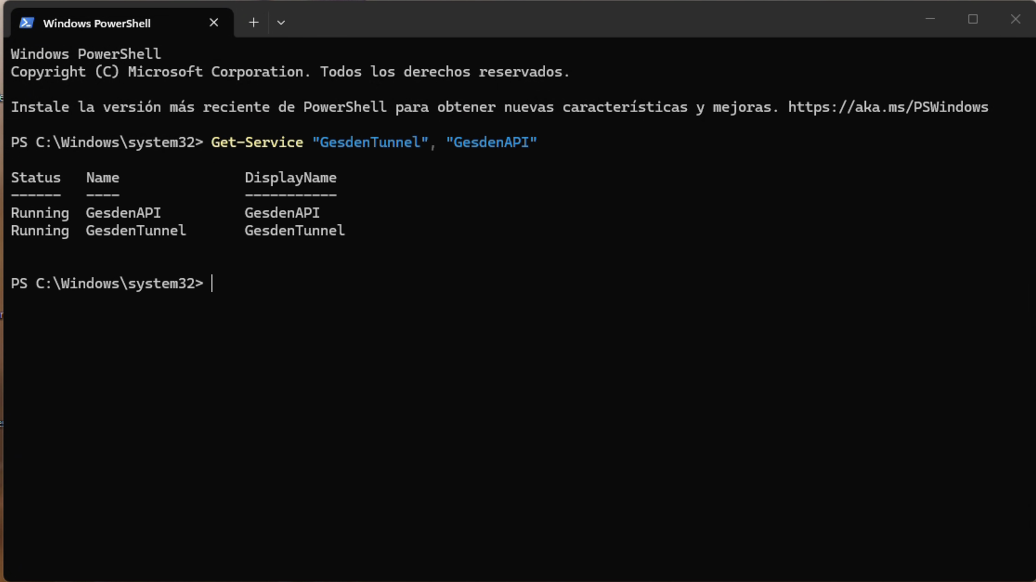
Task: Click GesdenAPI in DisplayName column
Action: tap(282, 213)
